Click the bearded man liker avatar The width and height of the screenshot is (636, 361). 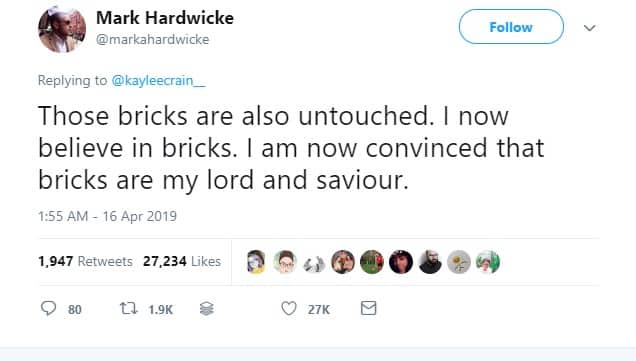[x=430, y=262]
